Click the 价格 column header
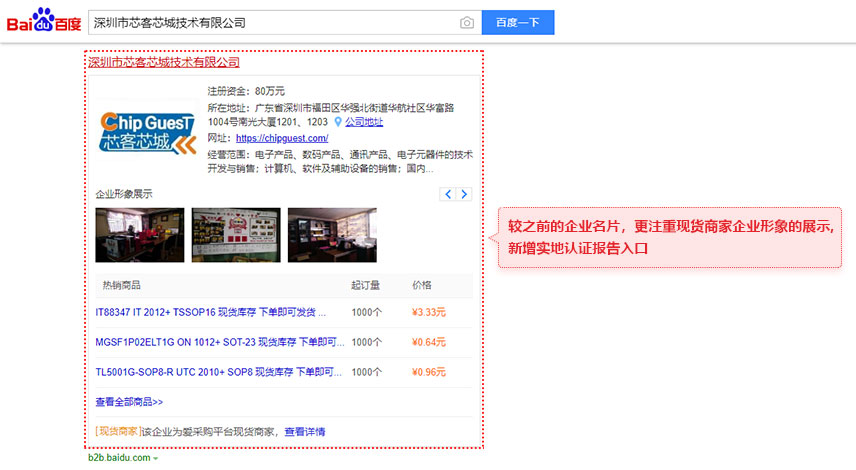The width and height of the screenshot is (856, 470). 421,285
